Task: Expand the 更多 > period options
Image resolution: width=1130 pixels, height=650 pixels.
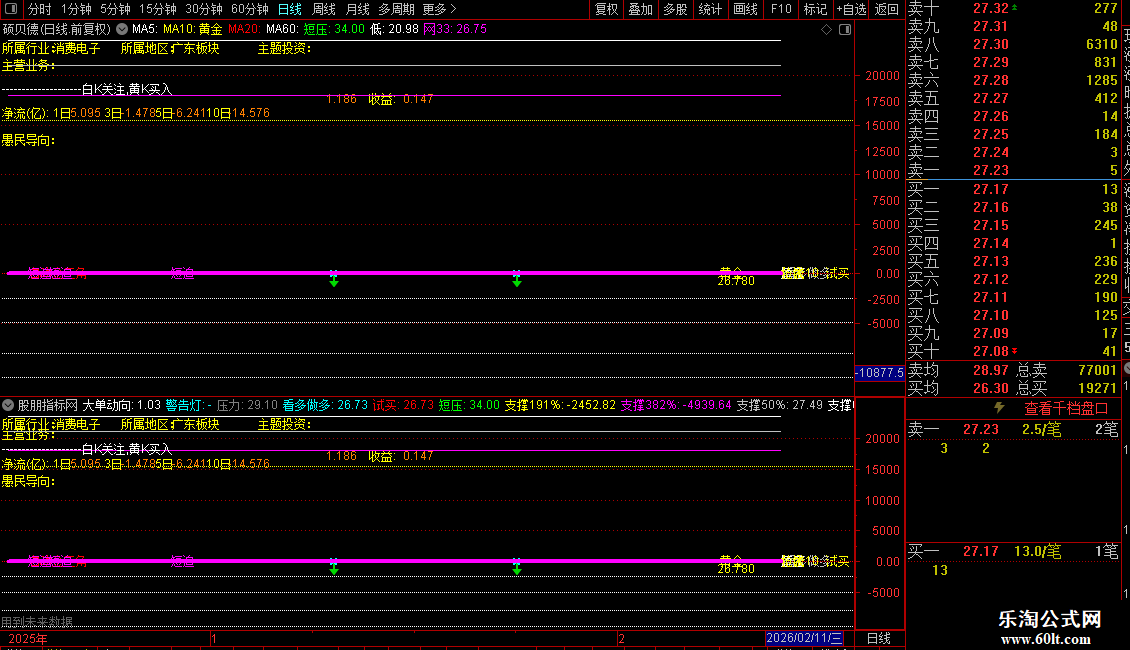Action: (x=440, y=9)
